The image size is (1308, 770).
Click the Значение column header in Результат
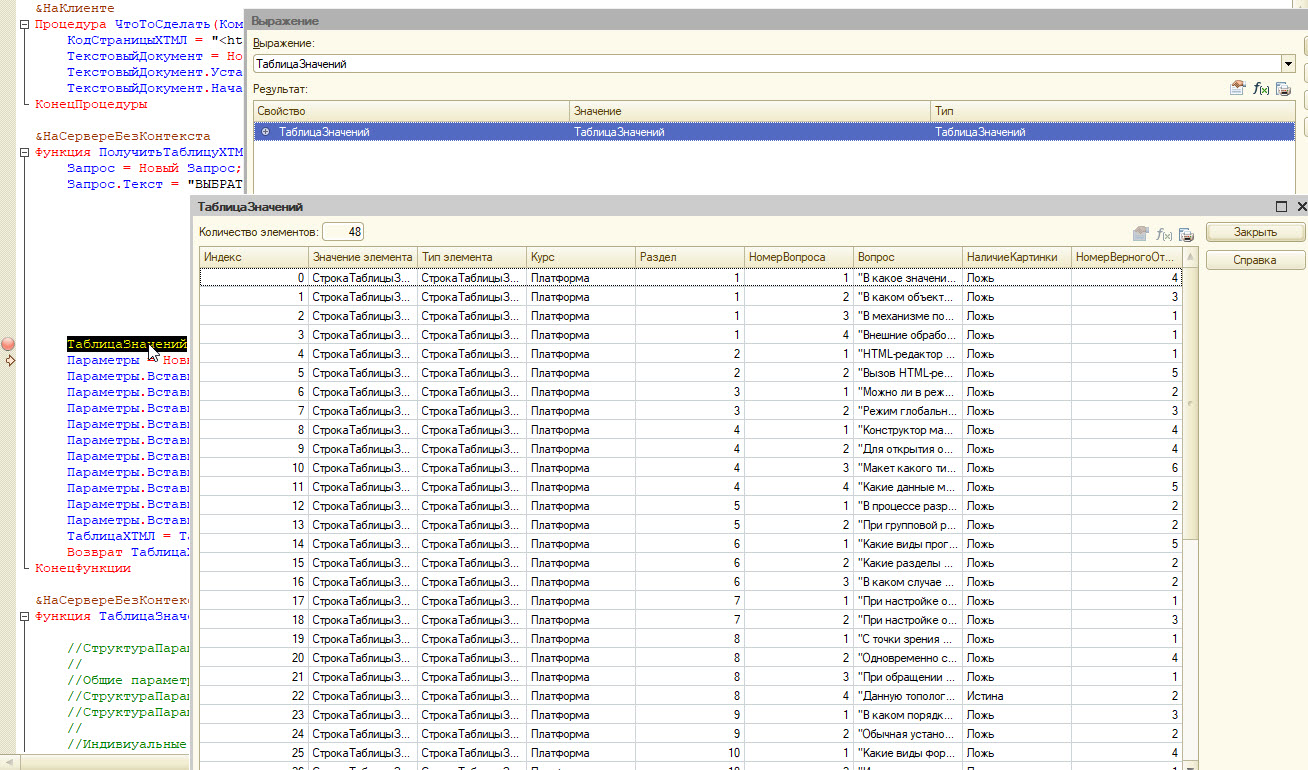pyautogui.click(x=749, y=111)
